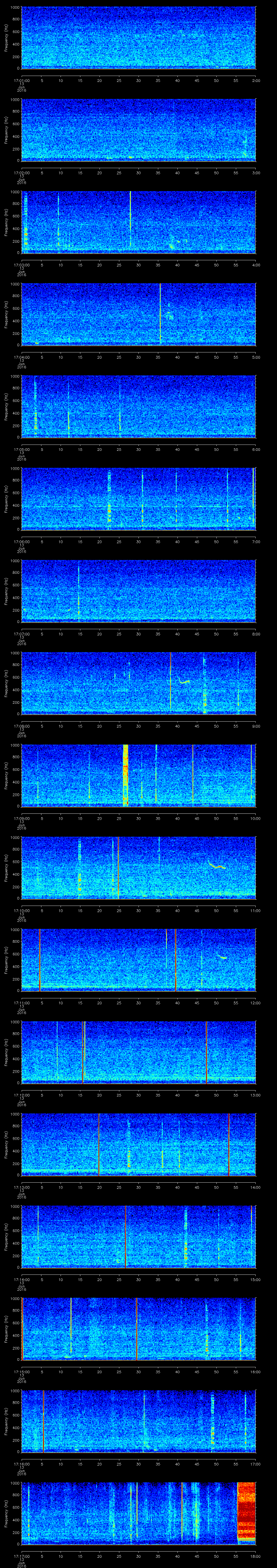Screen dimensions: 277x1568
Task: Click the 17:05:00 spectrogram plot
Action: (138, 407)
